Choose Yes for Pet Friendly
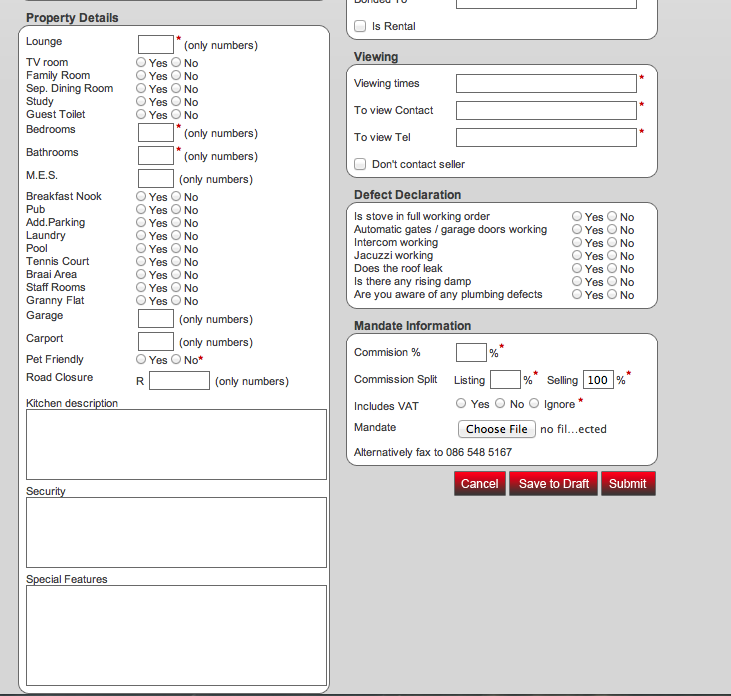 142,359
